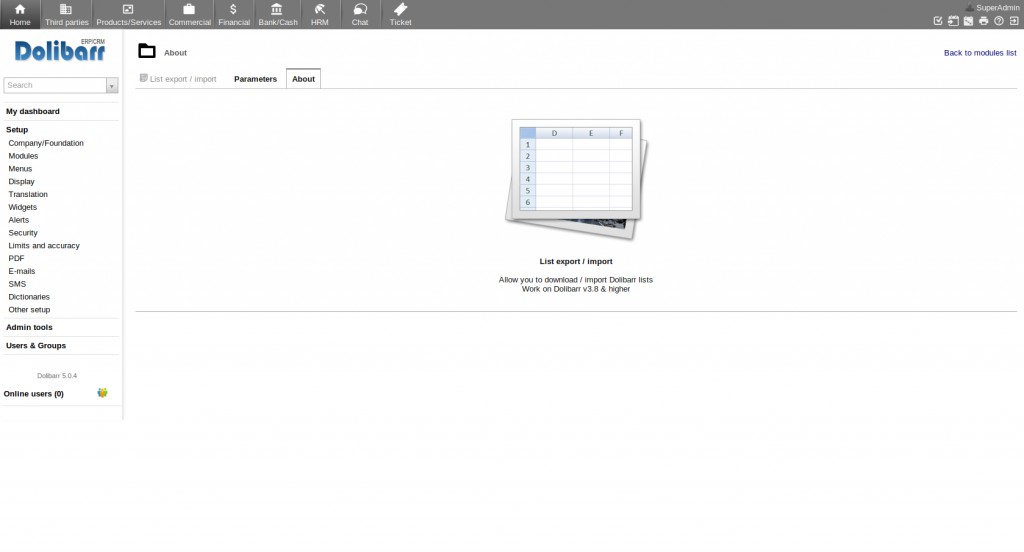Click the online users chat icon

pyautogui.click(x=102, y=393)
